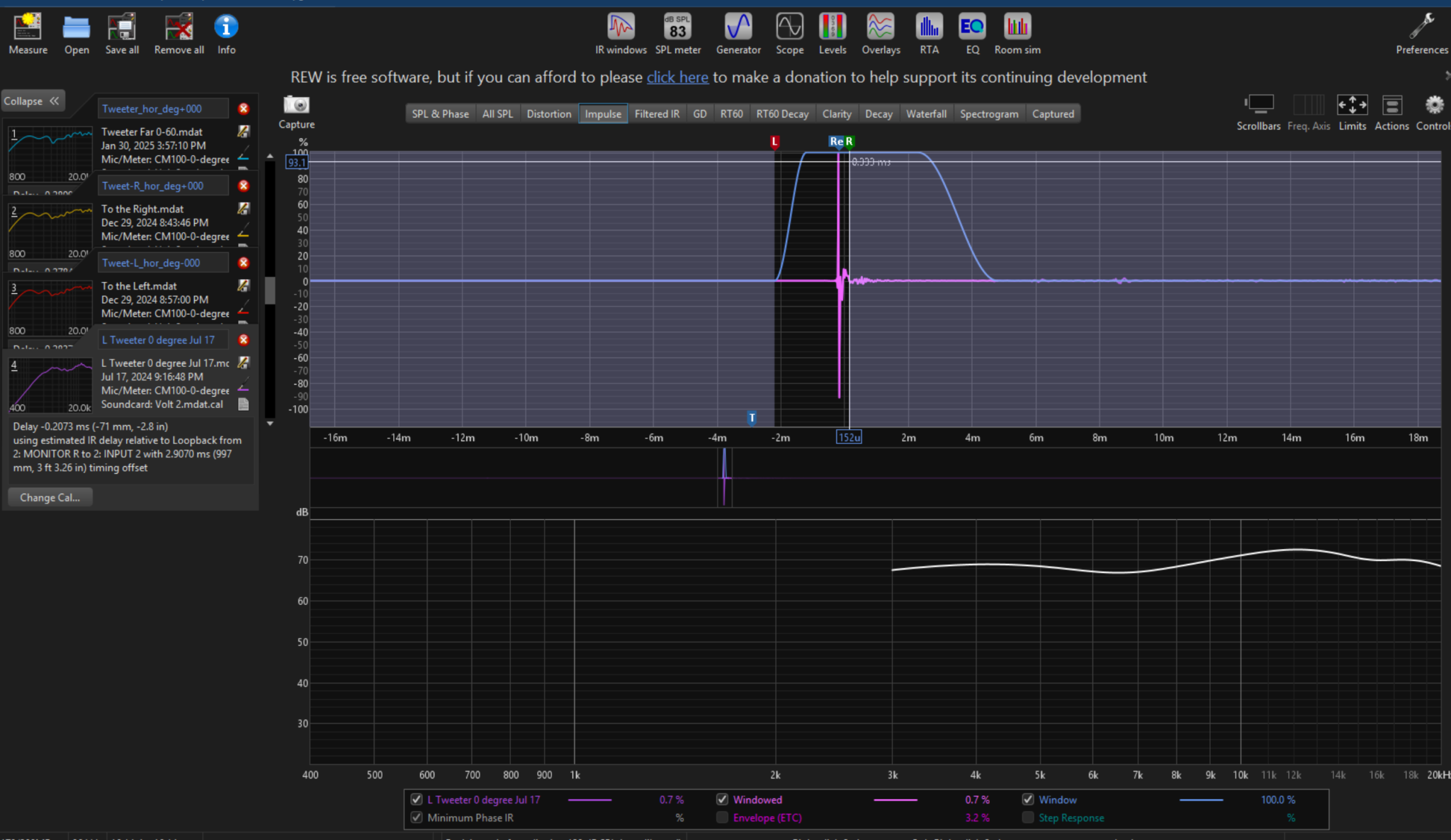Image resolution: width=1451 pixels, height=840 pixels.
Task: Remove Tweet-R_hor_deg+000 measurement
Action: 244,186
